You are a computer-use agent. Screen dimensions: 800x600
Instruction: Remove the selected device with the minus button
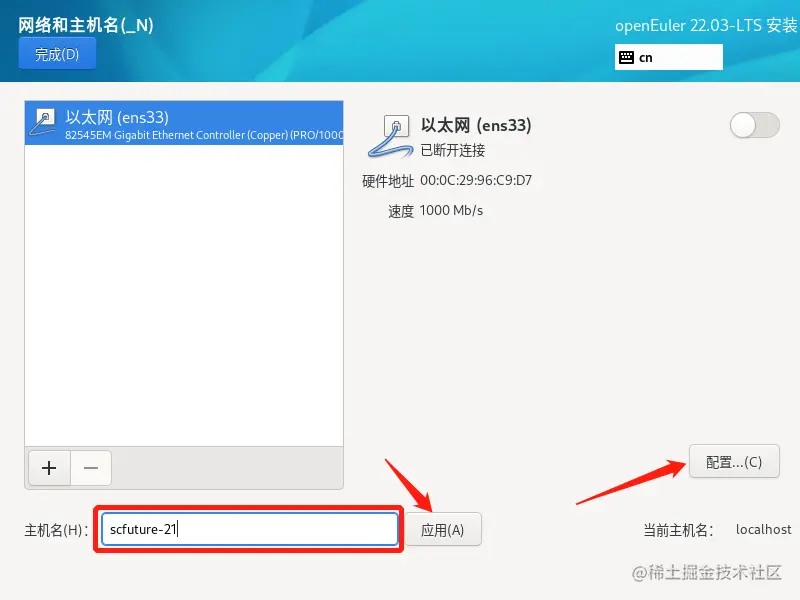91,468
